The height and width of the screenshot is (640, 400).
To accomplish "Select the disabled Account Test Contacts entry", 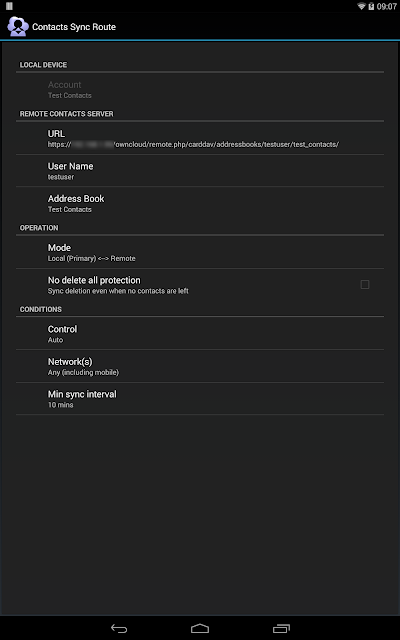I will coord(200,89).
